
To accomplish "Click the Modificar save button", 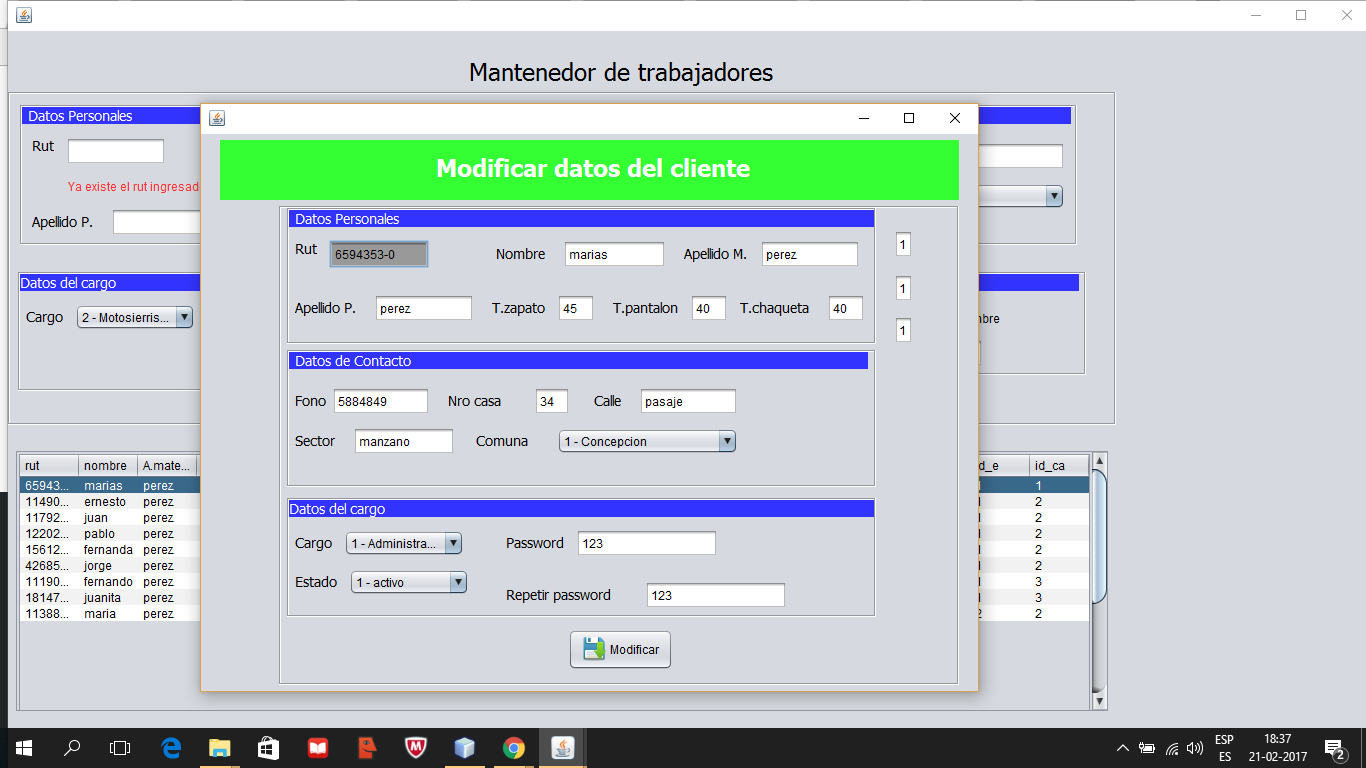I will 620,649.
